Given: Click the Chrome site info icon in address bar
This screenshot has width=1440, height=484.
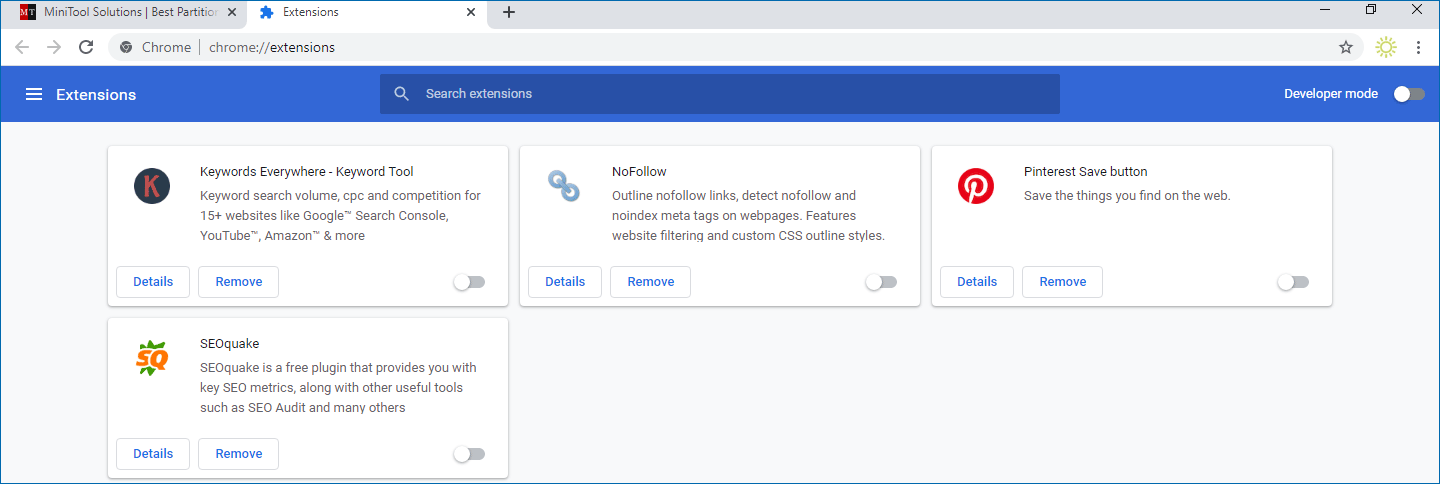Looking at the screenshot, I should (126, 47).
